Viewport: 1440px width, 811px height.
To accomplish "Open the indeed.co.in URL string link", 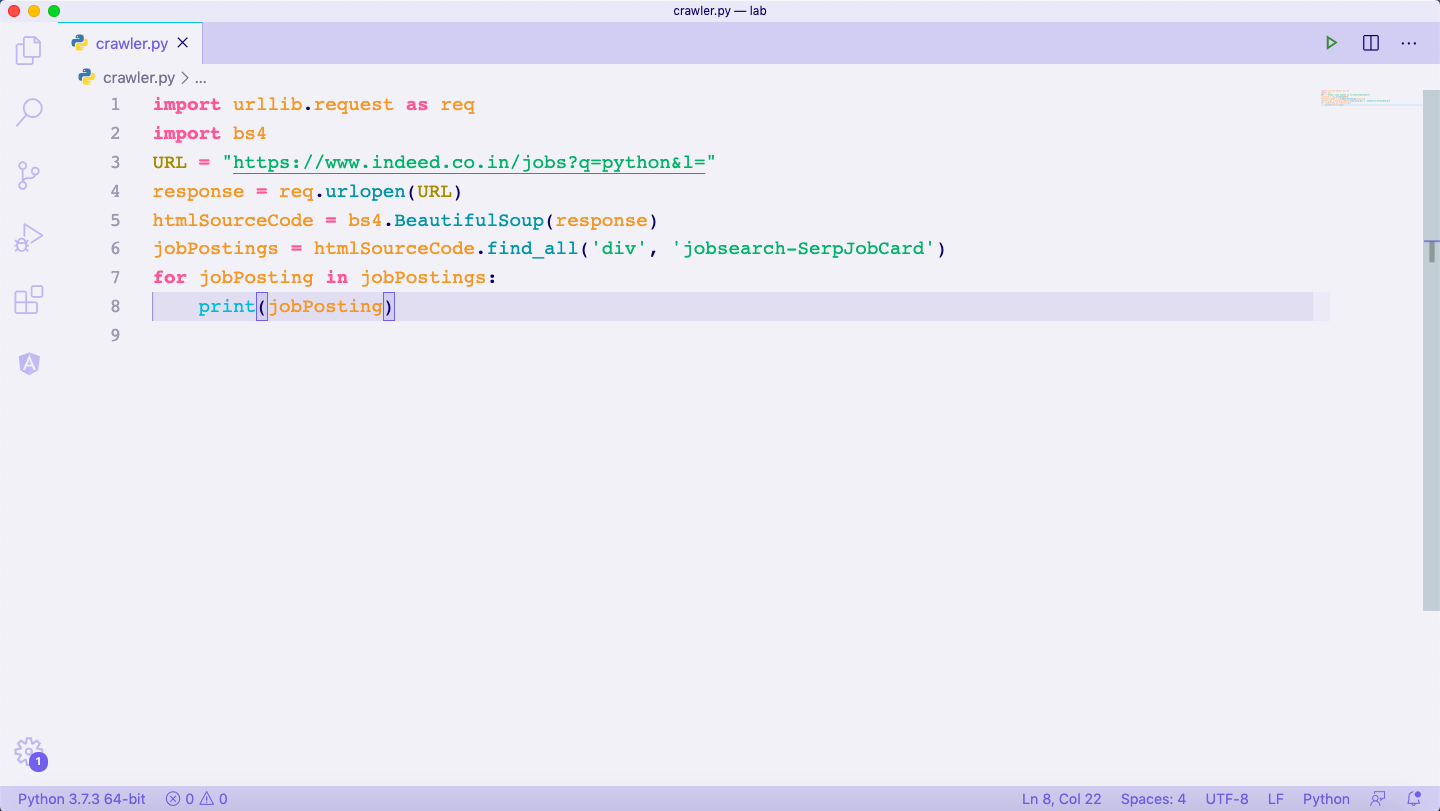I will click(x=469, y=162).
